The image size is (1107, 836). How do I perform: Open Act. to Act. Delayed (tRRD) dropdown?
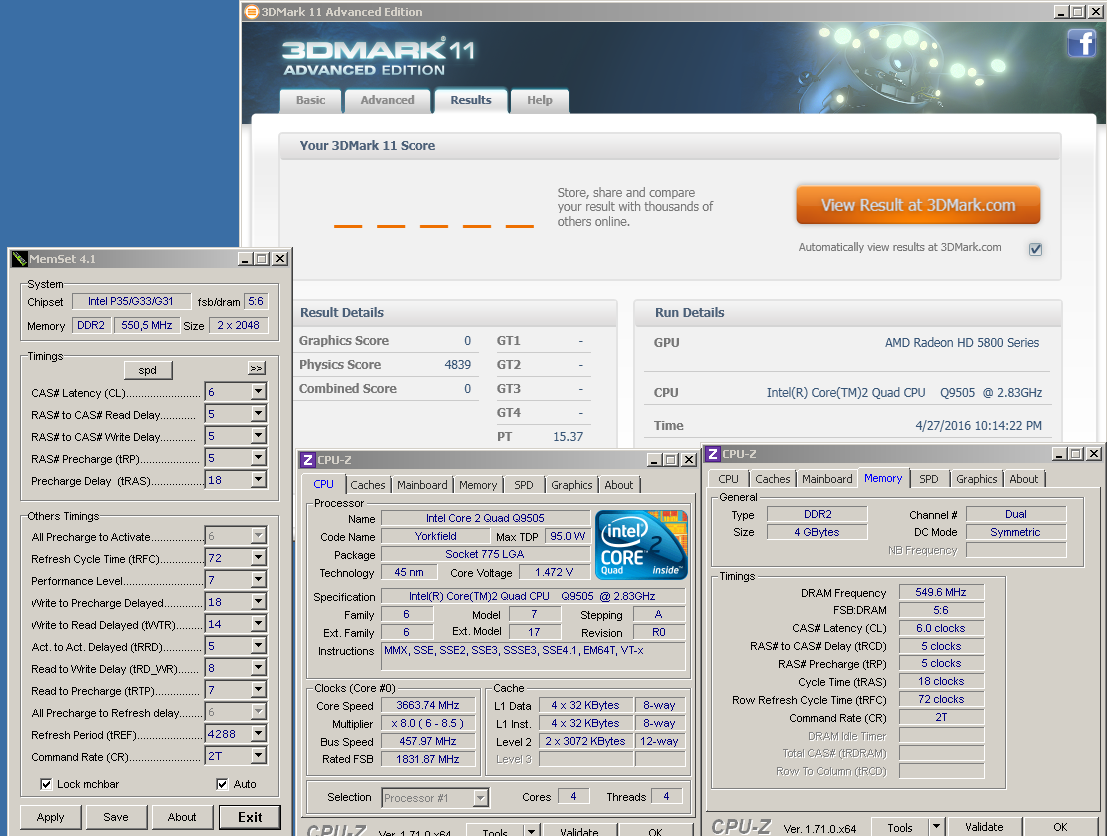[x=258, y=645]
